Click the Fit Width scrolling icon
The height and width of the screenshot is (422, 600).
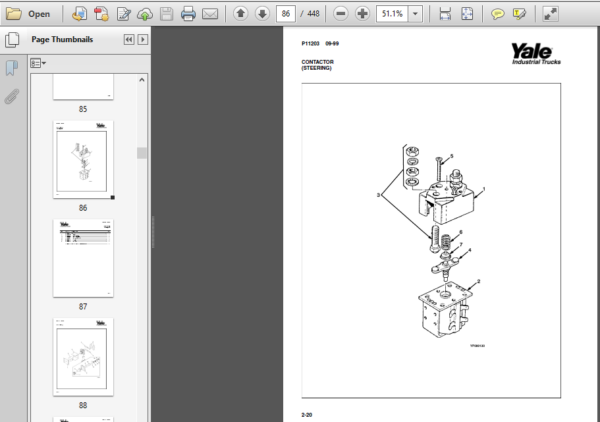coord(445,14)
